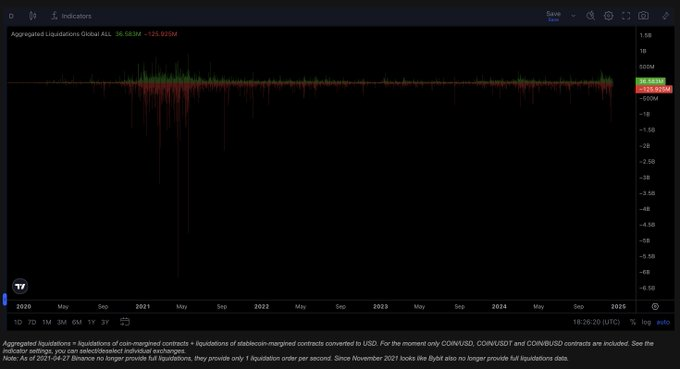The image size is (680, 369).
Task: Select the 7D range
Action: 32,322
